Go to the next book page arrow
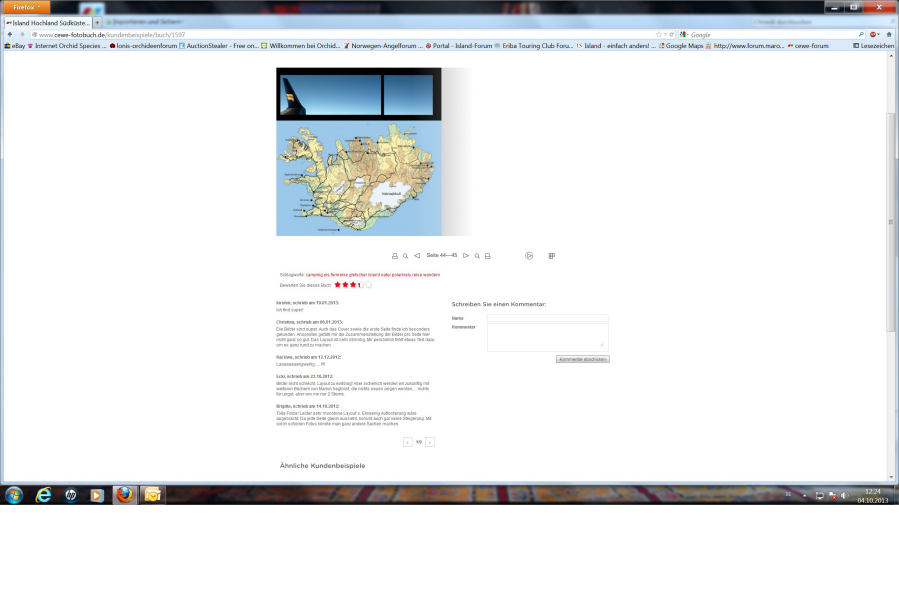 pos(466,256)
